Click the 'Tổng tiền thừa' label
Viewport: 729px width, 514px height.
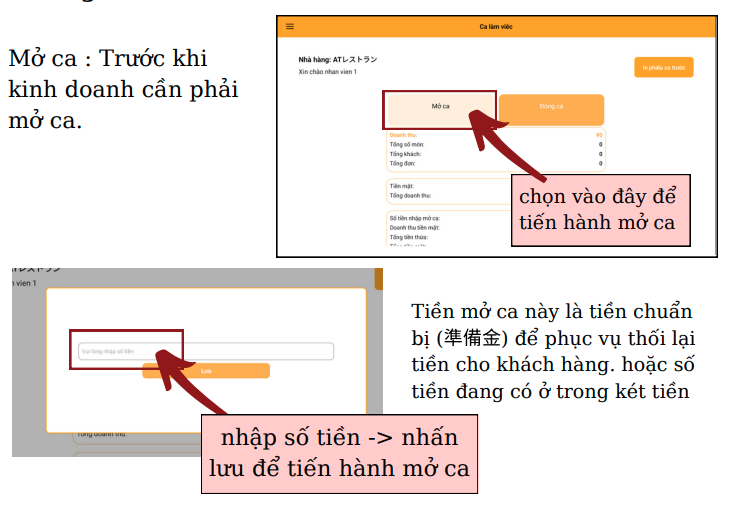(408, 237)
